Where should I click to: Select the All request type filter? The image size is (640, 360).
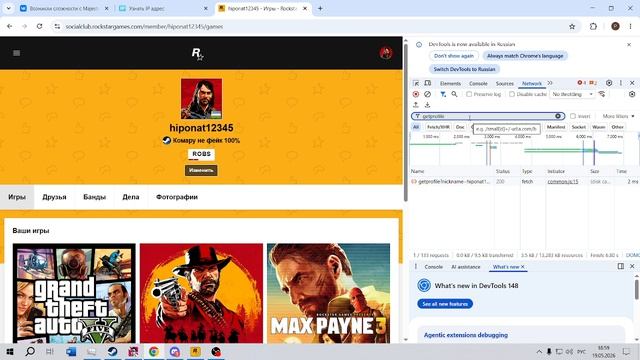(x=416, y=127)
